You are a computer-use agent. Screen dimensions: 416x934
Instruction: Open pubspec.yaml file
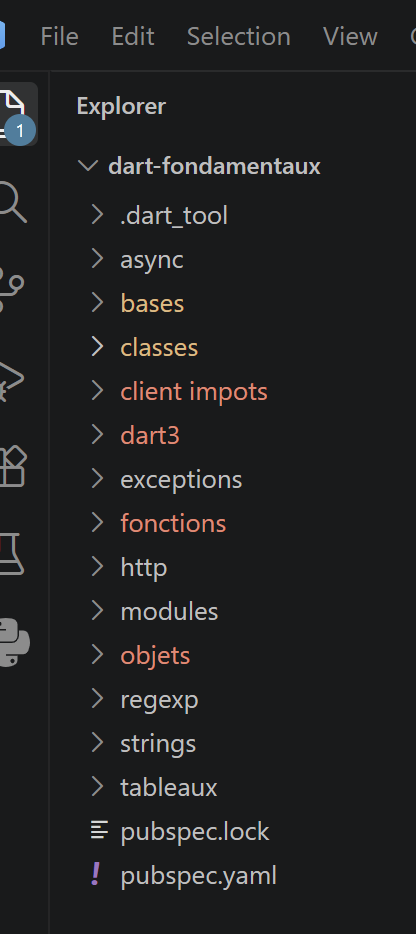tap(198, 876)
